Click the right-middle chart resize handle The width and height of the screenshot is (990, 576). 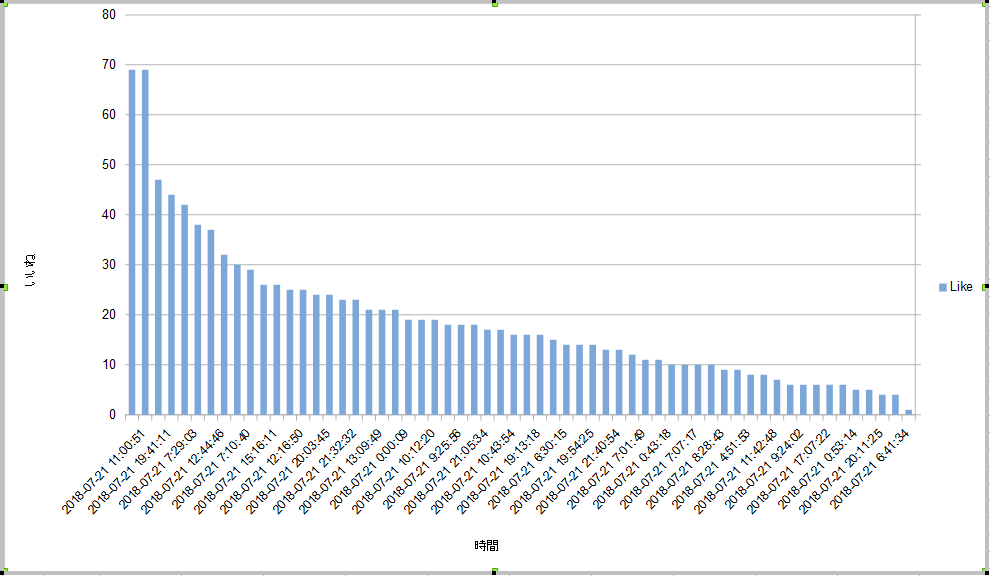pos(986,287)
